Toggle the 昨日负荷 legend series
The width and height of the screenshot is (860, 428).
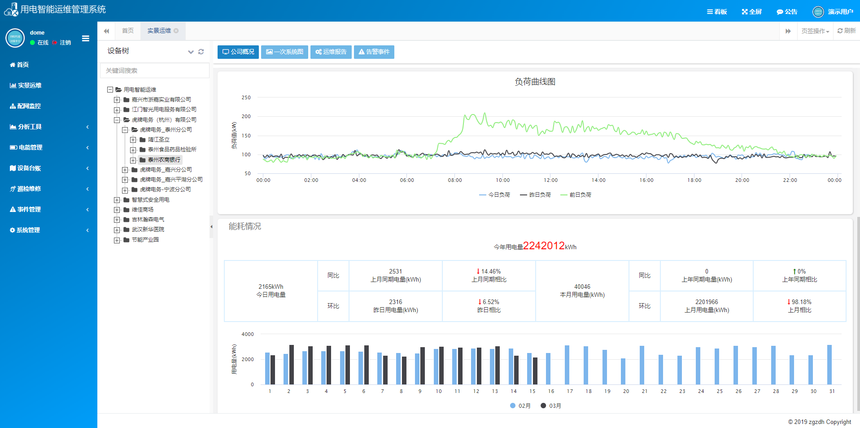535,195
